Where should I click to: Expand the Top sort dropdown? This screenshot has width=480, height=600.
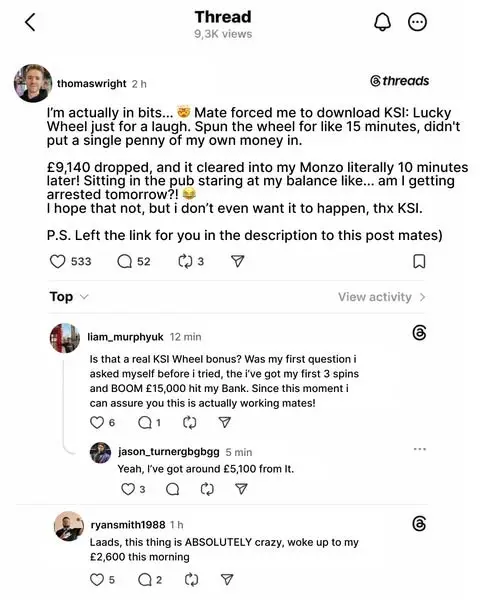(x=69, y=297)
